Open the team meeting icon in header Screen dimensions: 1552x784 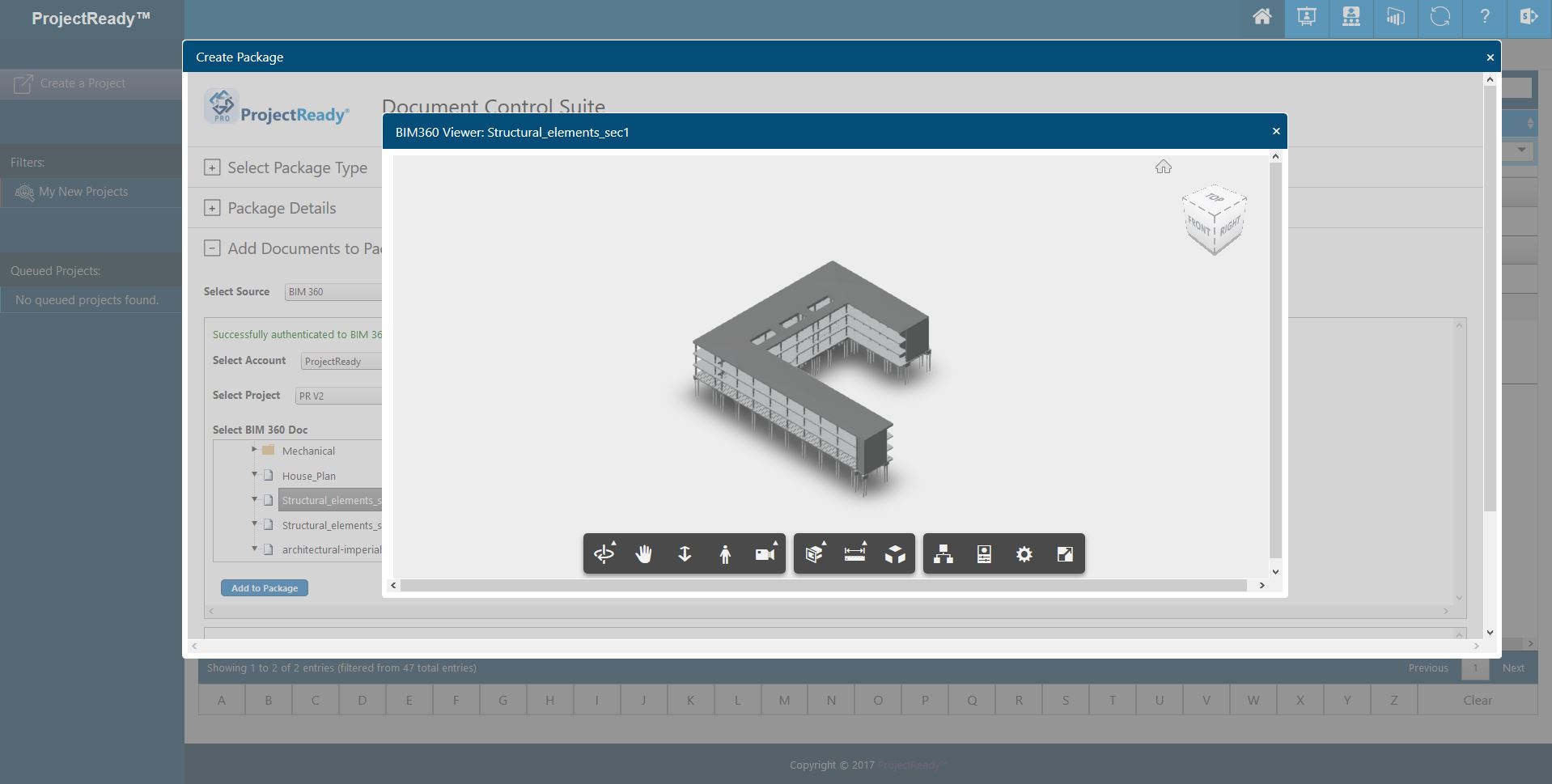click(1351, 17)
